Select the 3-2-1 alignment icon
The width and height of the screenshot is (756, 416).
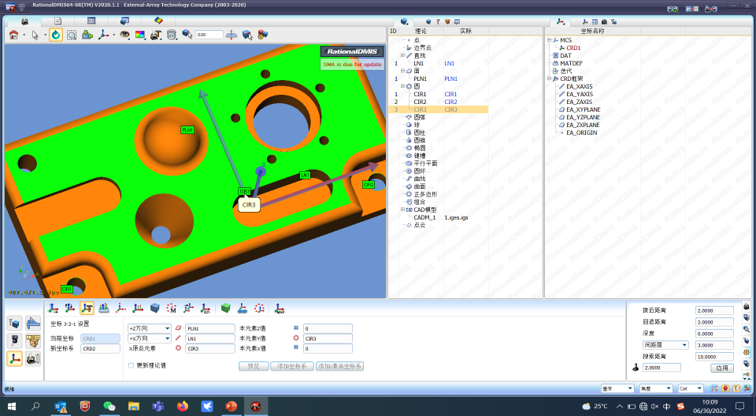(87, 308)
